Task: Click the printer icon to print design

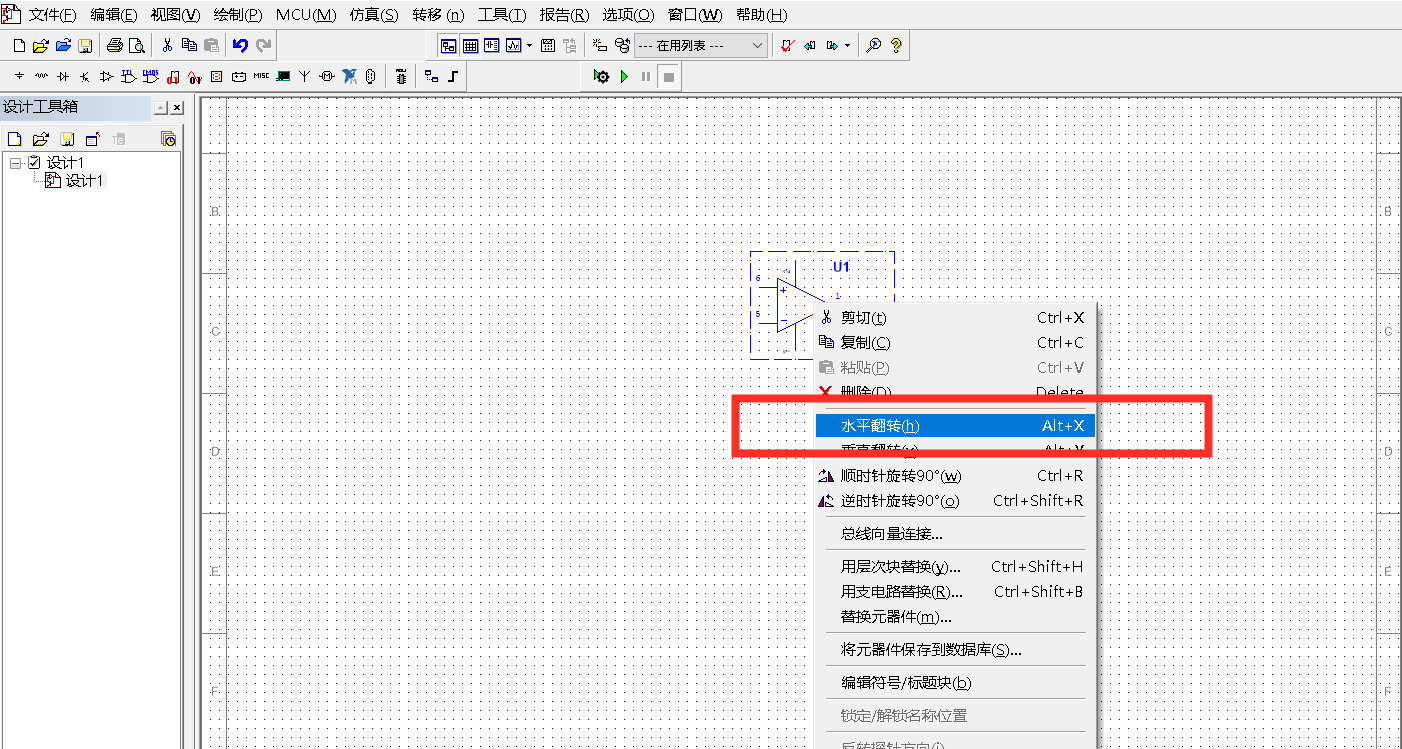Action: pyautogui.click(x=115, y=45)
